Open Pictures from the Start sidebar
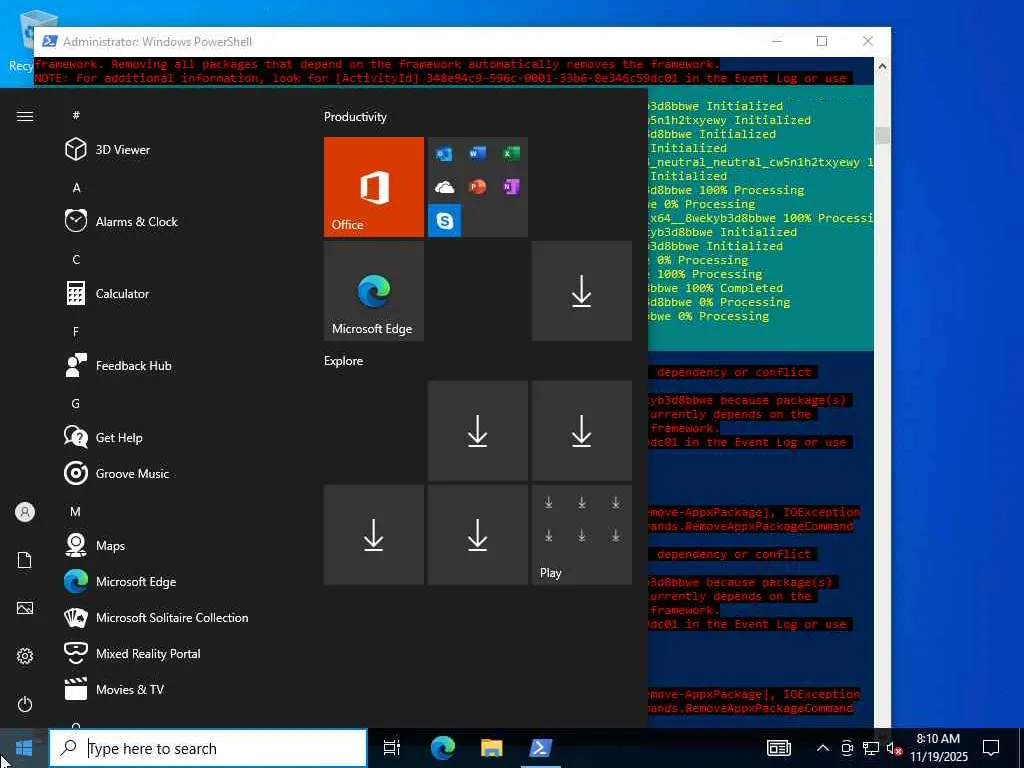 [x=25, y=608]
